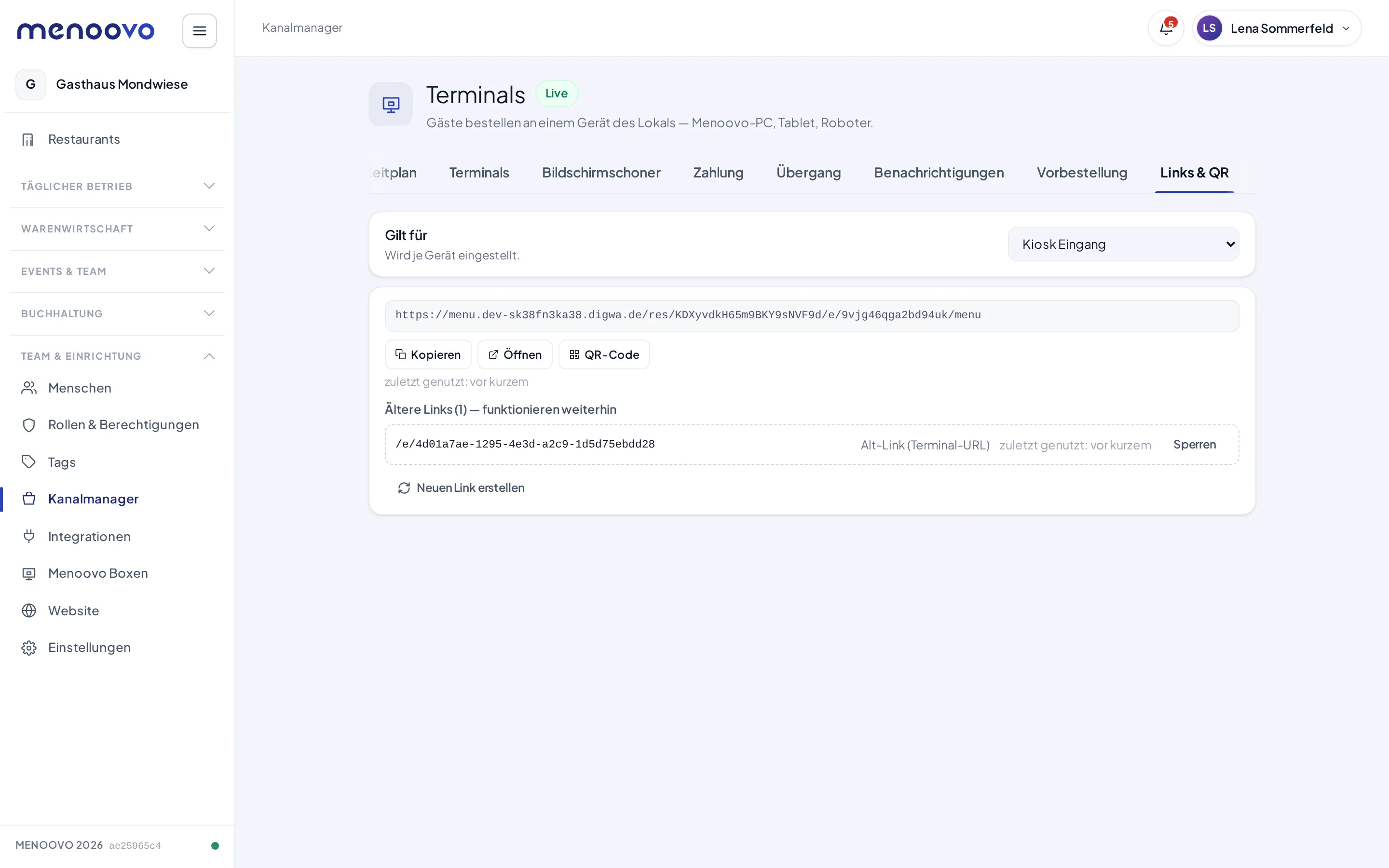Click the Terminals page header icon

tap(390, 104)
